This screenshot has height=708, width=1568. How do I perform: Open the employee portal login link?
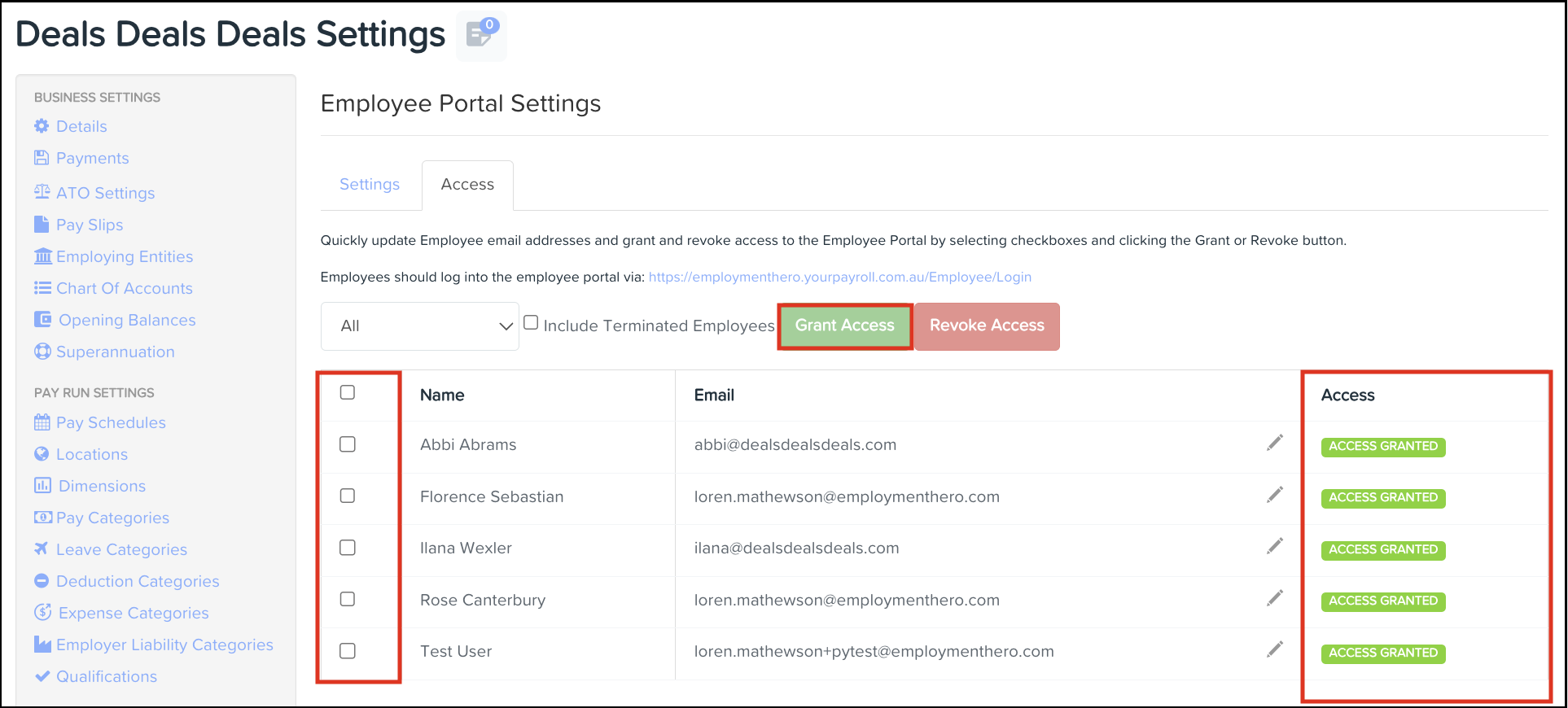(x=839, y=277)
